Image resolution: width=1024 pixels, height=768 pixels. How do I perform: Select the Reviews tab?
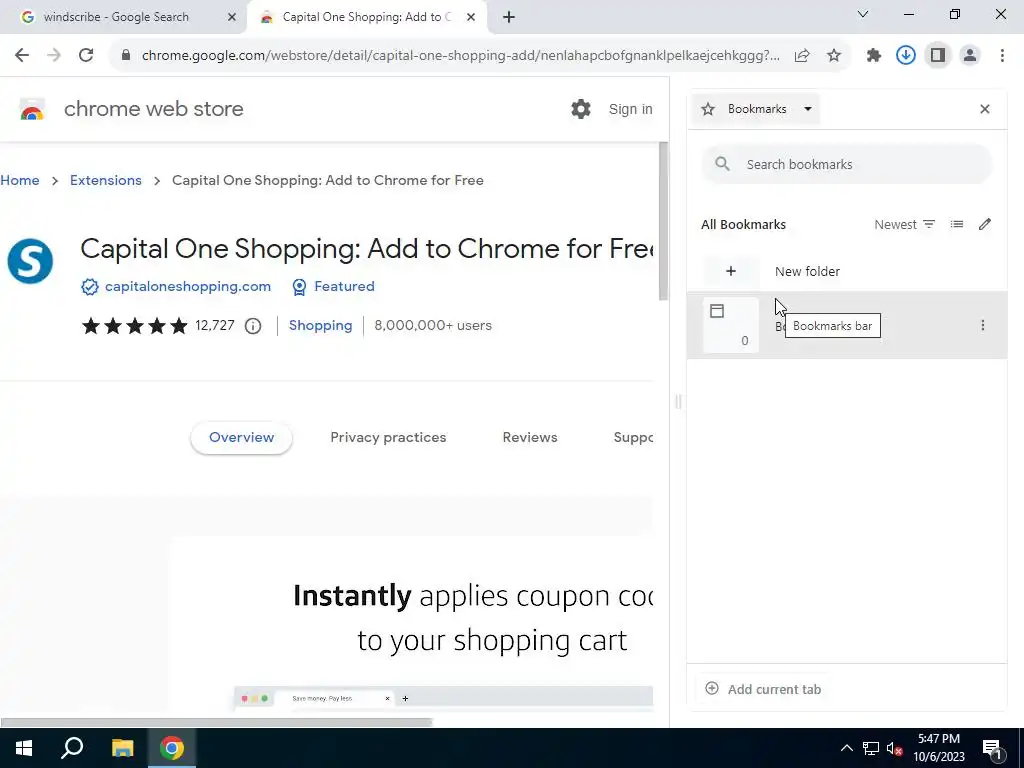coord(530,438)
